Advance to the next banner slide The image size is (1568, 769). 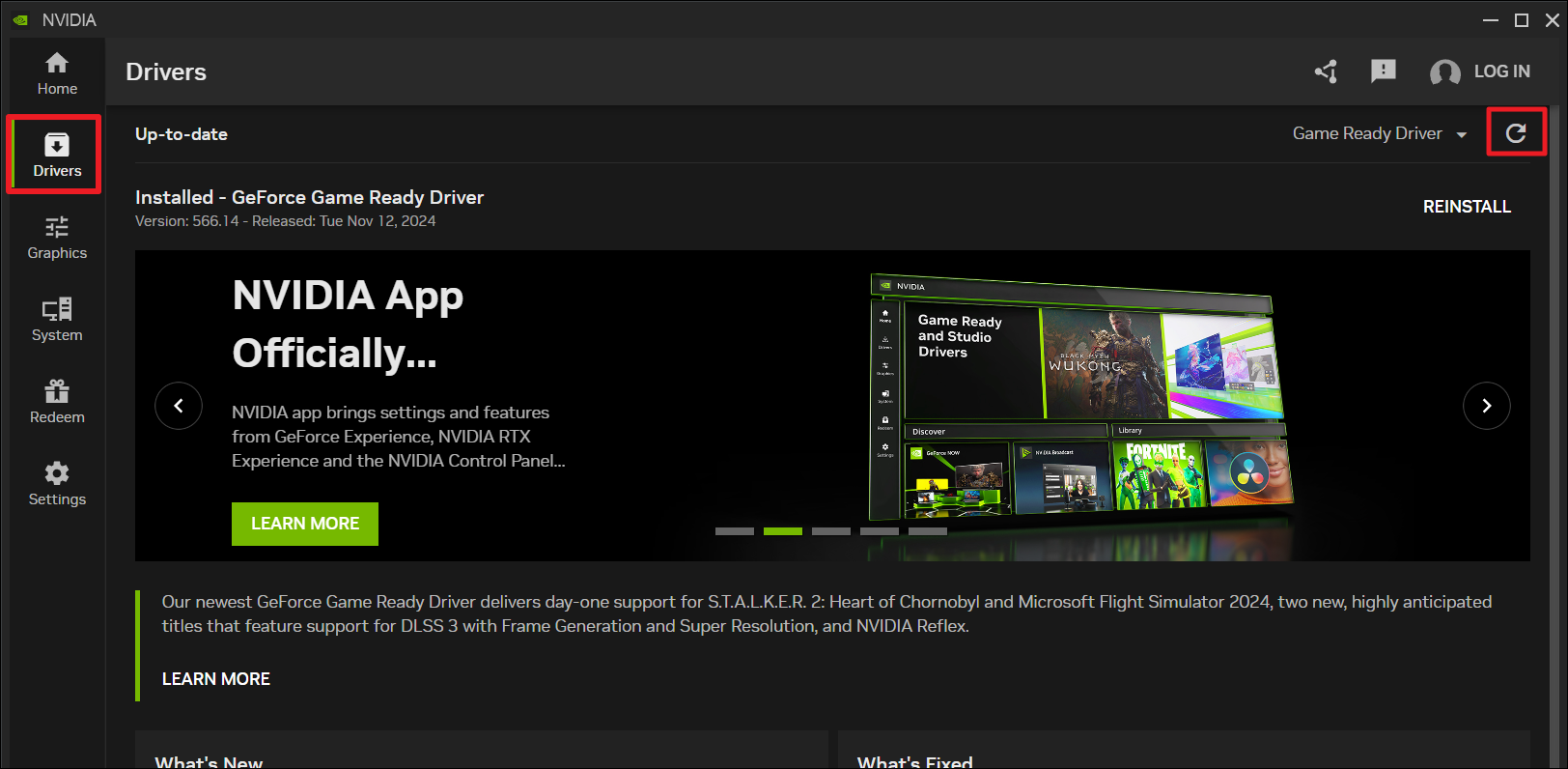click(x=1486, y=406)
